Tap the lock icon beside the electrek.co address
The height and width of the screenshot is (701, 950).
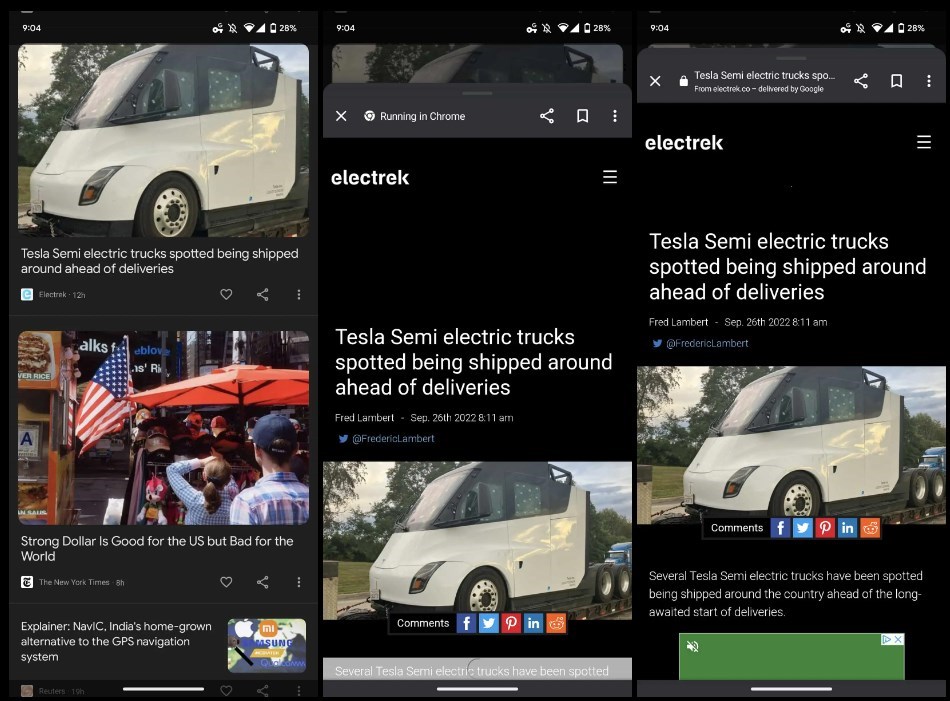coord(684,81)
